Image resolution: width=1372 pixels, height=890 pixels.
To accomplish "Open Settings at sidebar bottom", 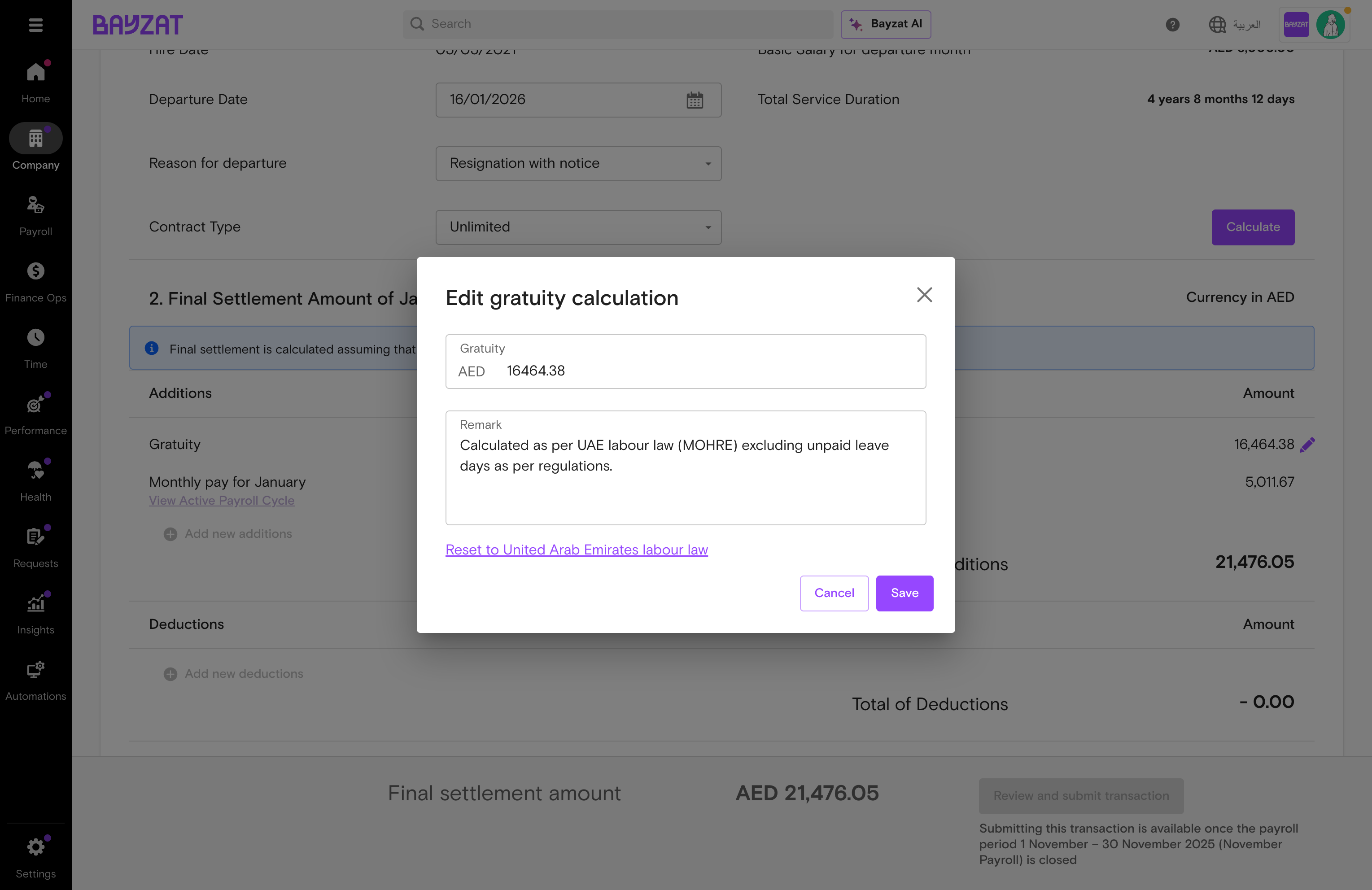I will pyautogui.click(x=36, y=857).
